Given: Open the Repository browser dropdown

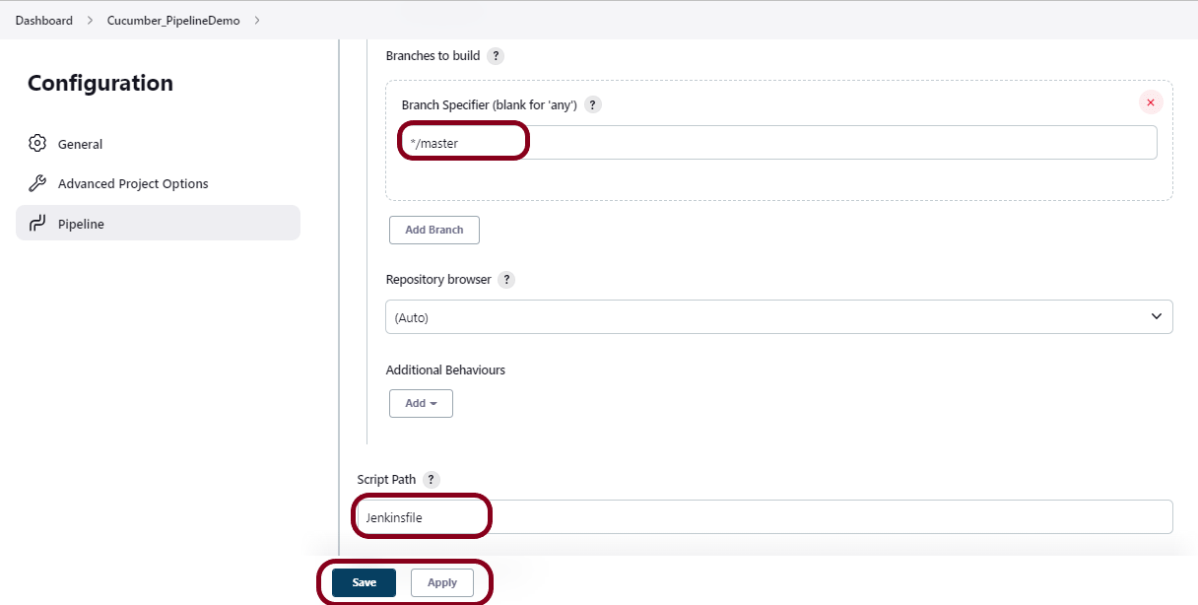Looking at the screenshot, I should tap(778, 317).
